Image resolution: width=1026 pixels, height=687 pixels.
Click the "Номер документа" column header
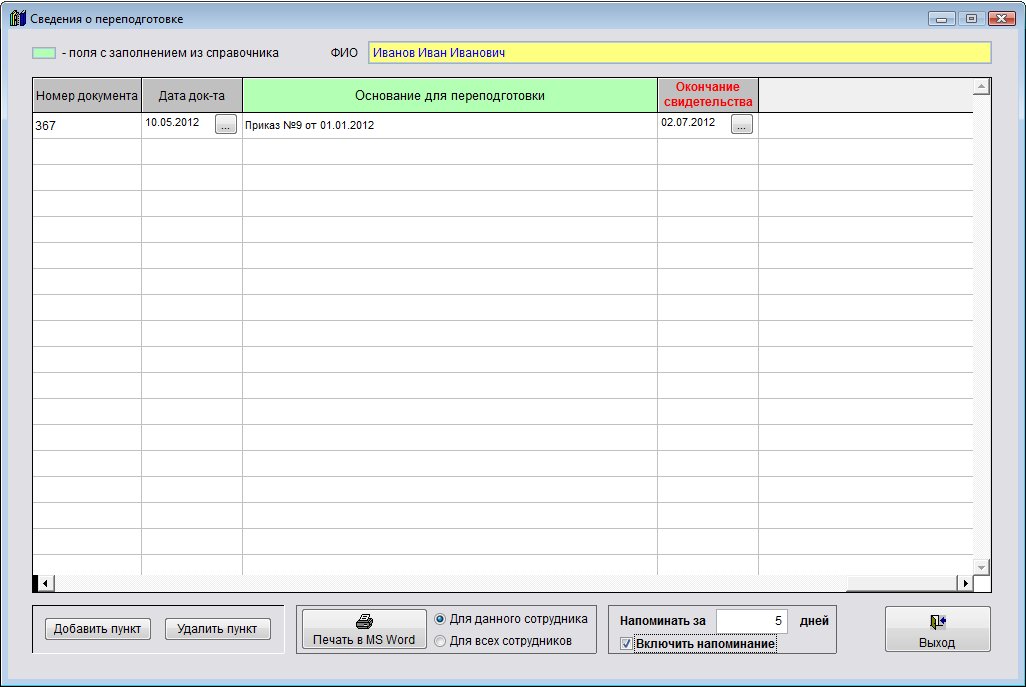(x=87, y=96)
